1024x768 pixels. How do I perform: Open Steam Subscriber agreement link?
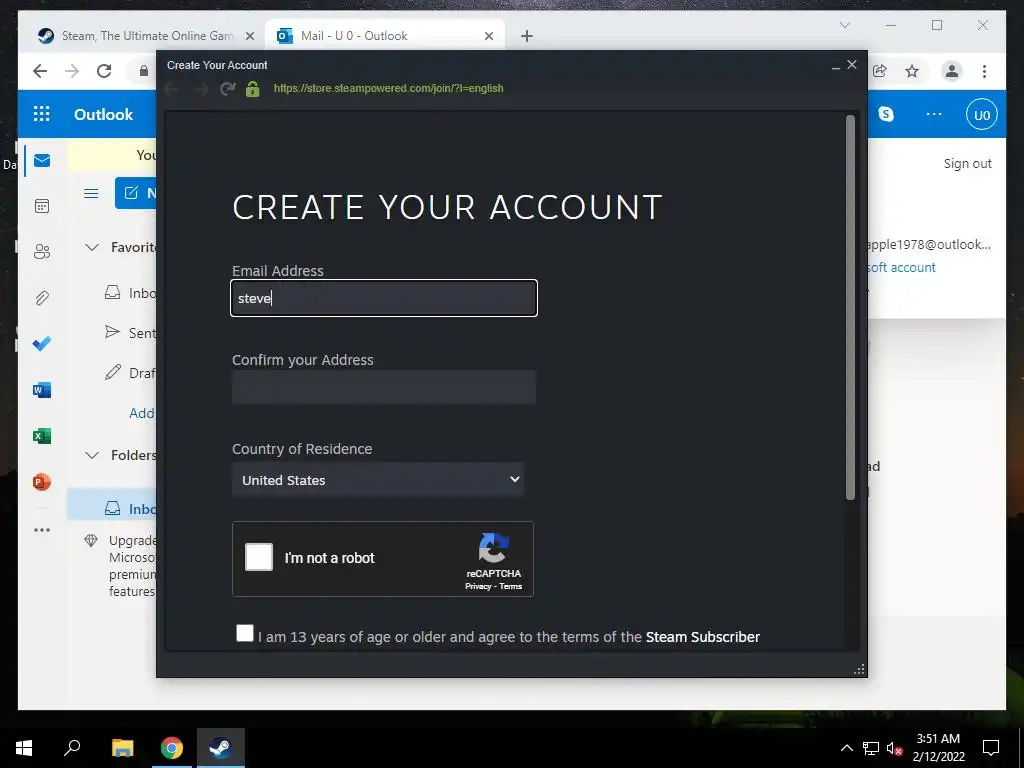(x=703, y=637)
